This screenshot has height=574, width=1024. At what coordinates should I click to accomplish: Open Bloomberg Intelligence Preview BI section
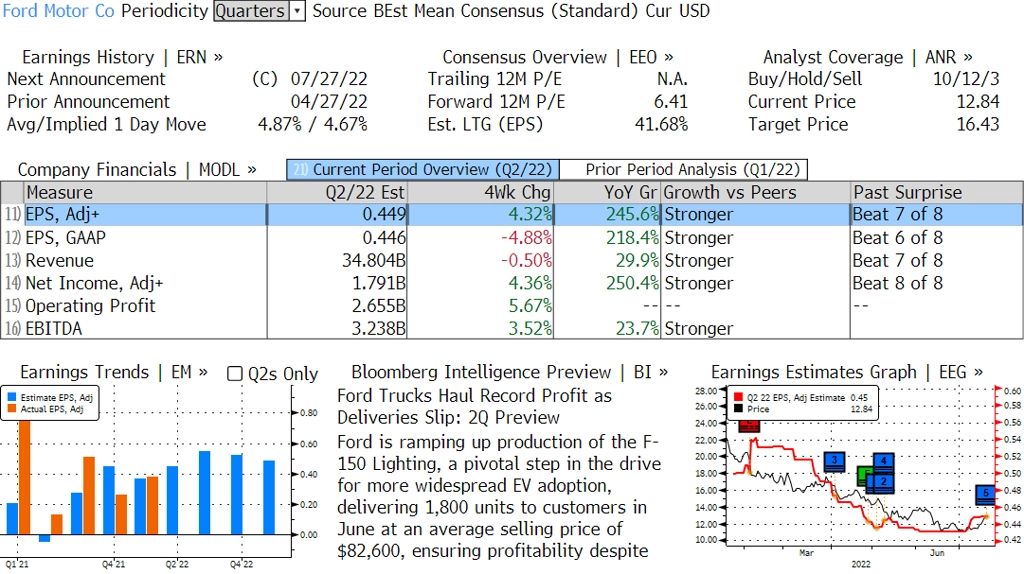(509, 372)
